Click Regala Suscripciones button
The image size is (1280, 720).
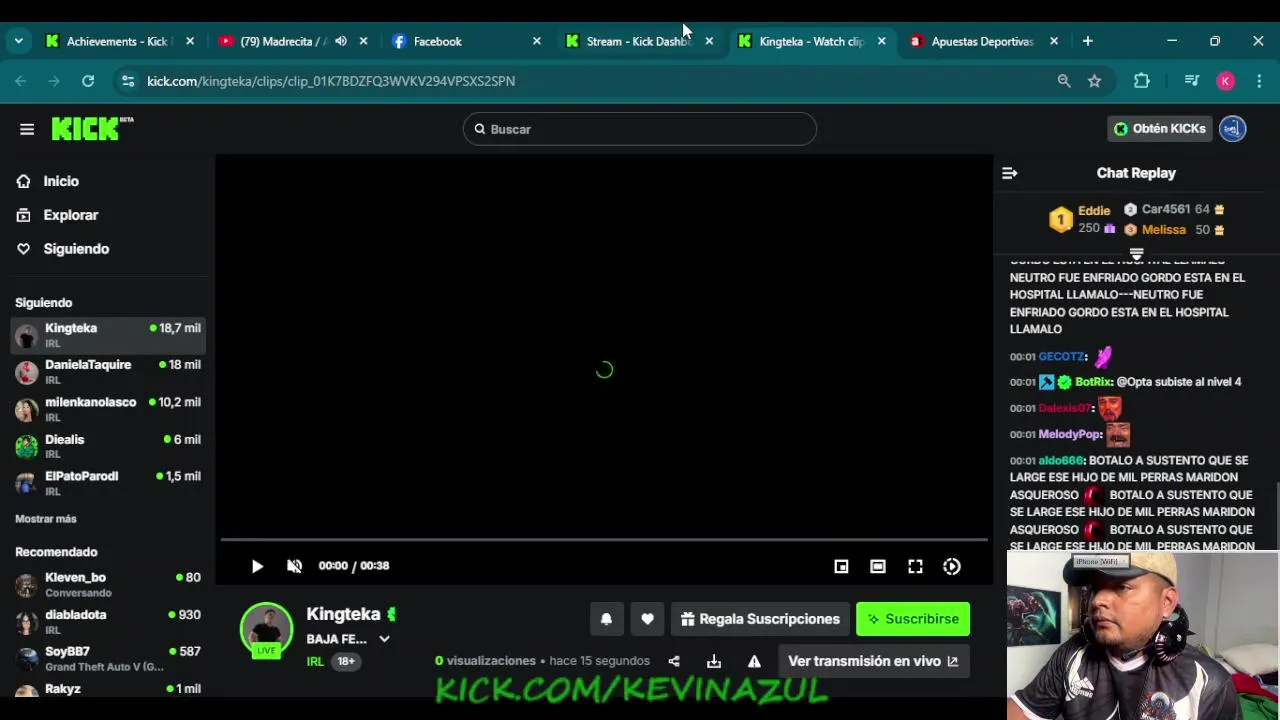pos(760,619)
